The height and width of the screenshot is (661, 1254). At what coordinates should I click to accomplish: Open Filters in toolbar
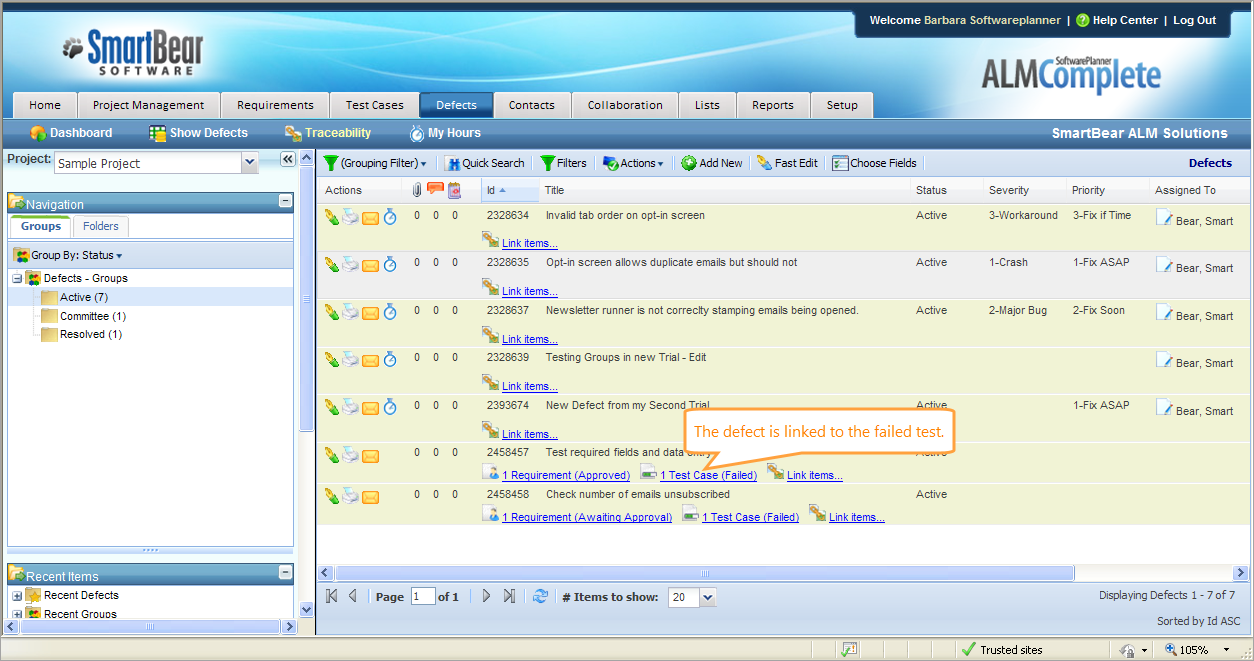coord(563,163)
